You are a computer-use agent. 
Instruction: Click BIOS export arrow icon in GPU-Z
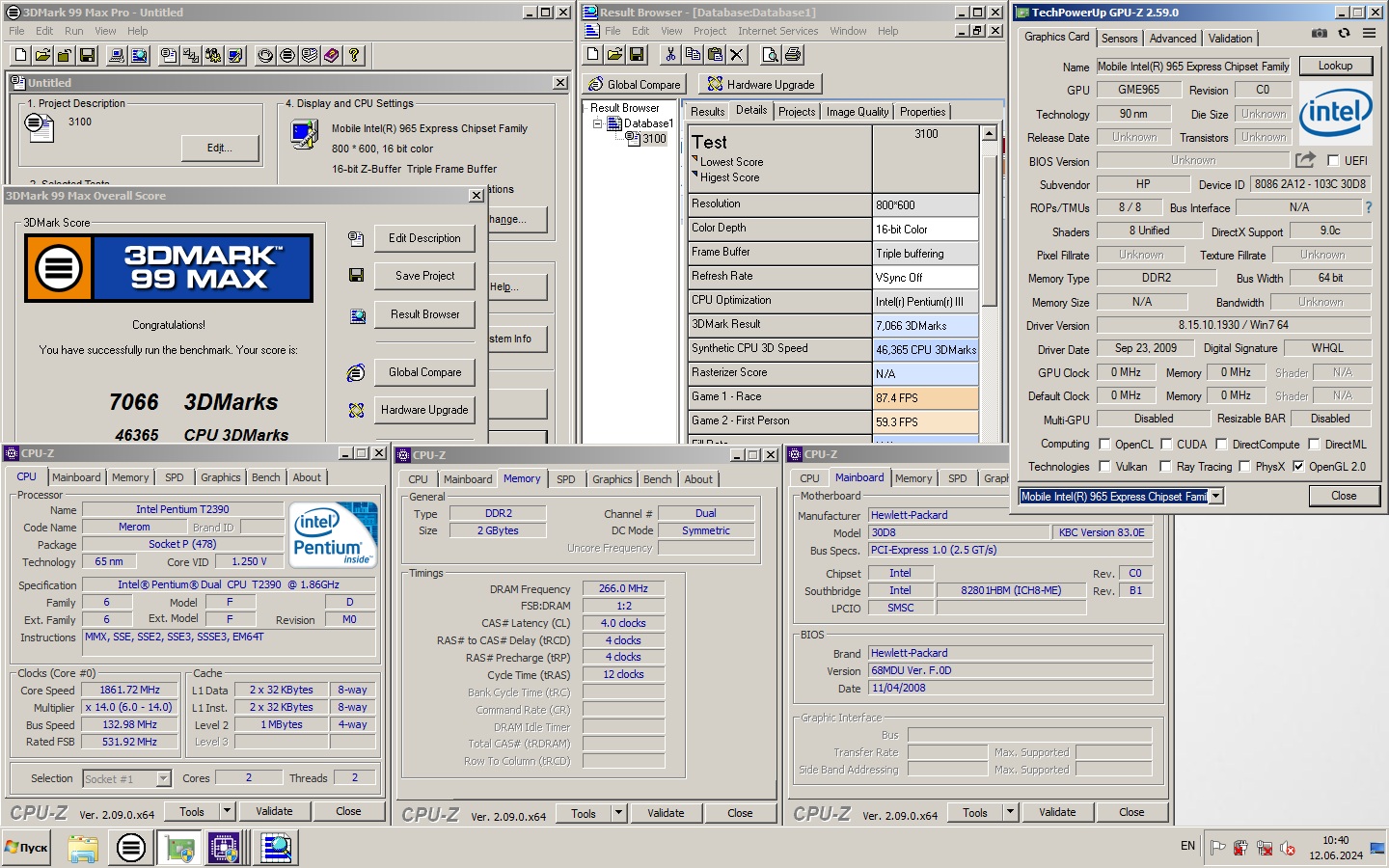1305,160
